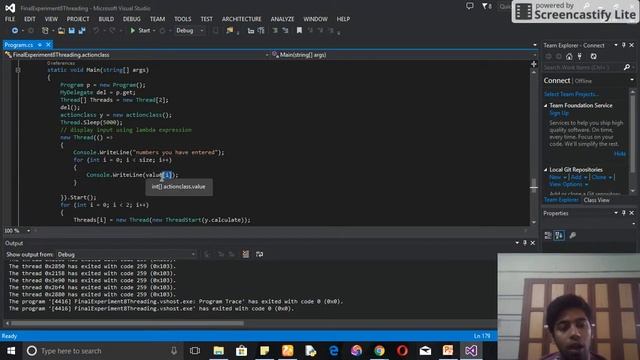Click the Select Team Projects link

click(571, 94)
